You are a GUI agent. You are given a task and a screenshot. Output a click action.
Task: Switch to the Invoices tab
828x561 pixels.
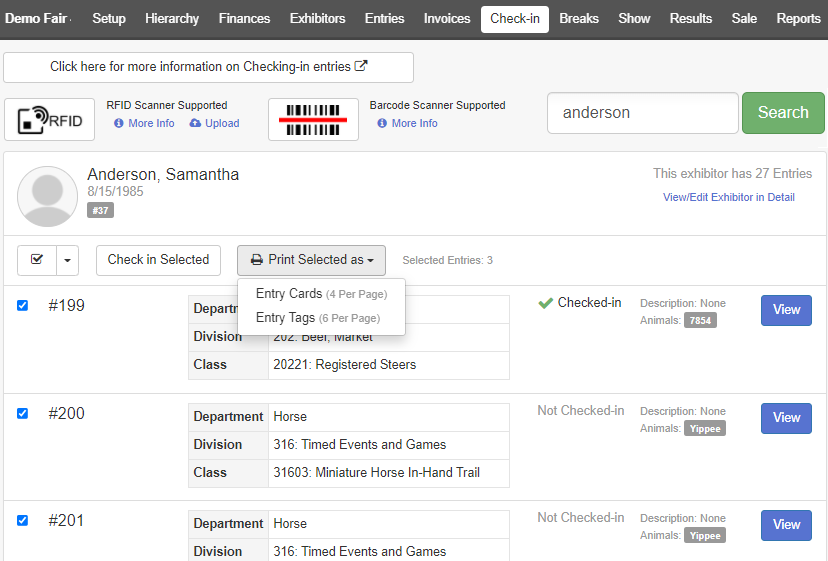(x=446, y=19)
